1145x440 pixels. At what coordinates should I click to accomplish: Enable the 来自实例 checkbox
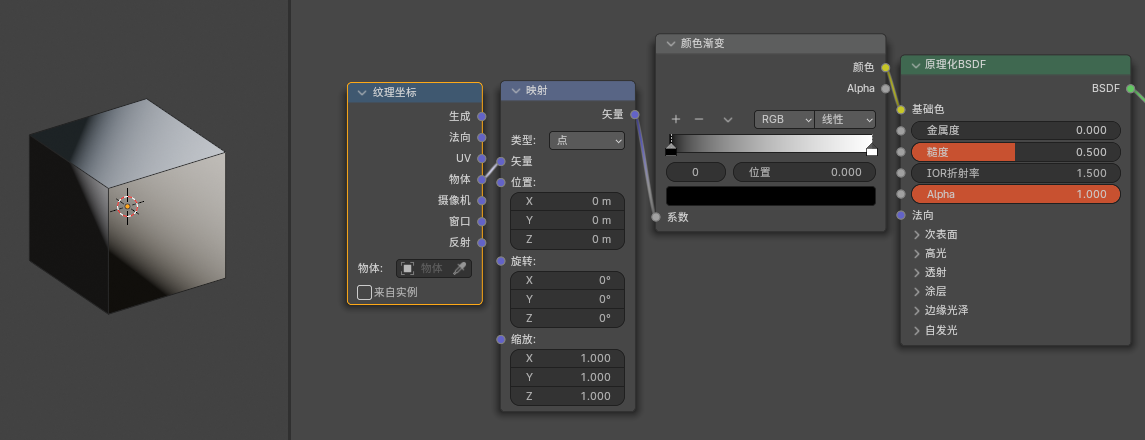click(x=365, y=292)
